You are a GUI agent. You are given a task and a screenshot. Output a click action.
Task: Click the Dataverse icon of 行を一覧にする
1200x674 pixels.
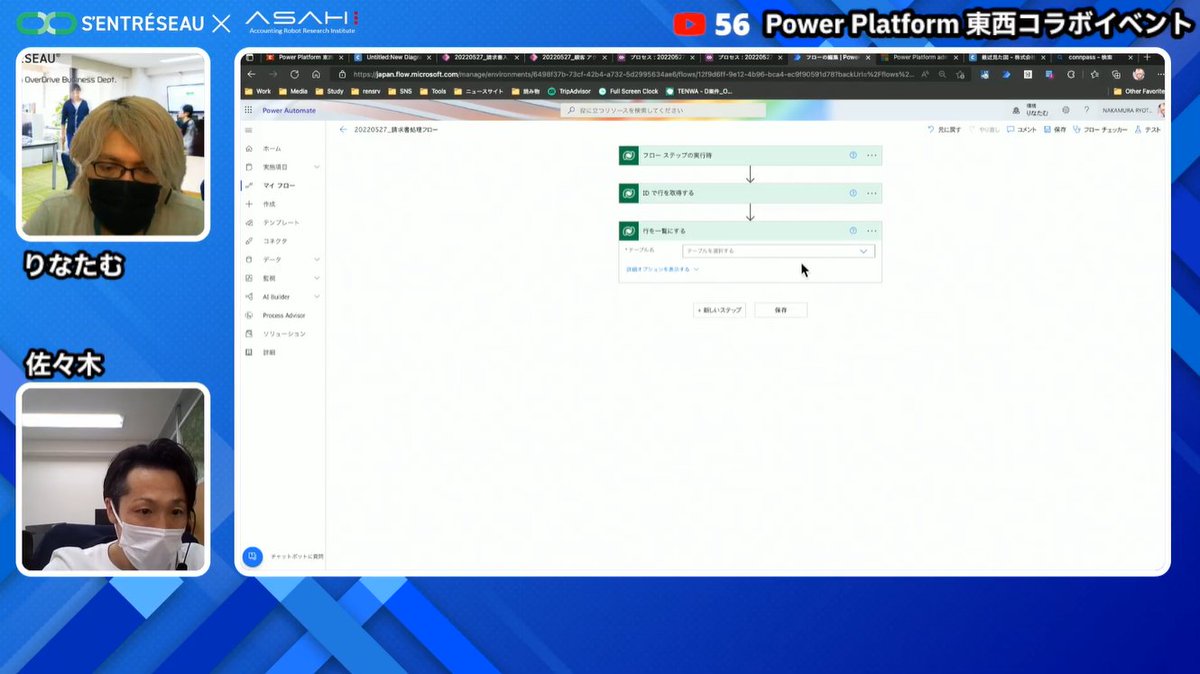coord(628,230)
